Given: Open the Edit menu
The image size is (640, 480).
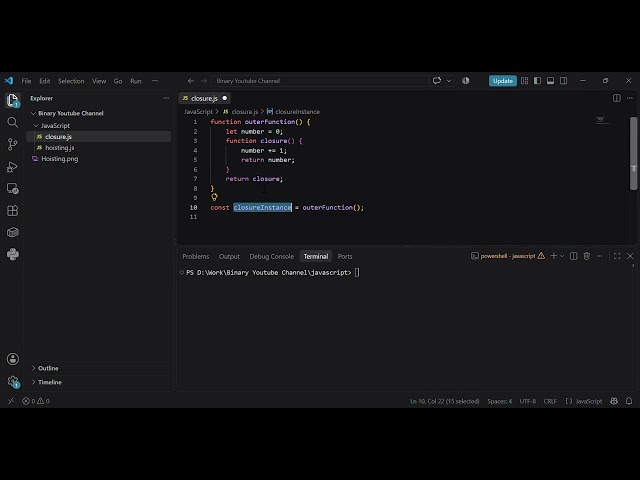Looking at the screenshot, I should pyautogui.click(x=44, y=81).
